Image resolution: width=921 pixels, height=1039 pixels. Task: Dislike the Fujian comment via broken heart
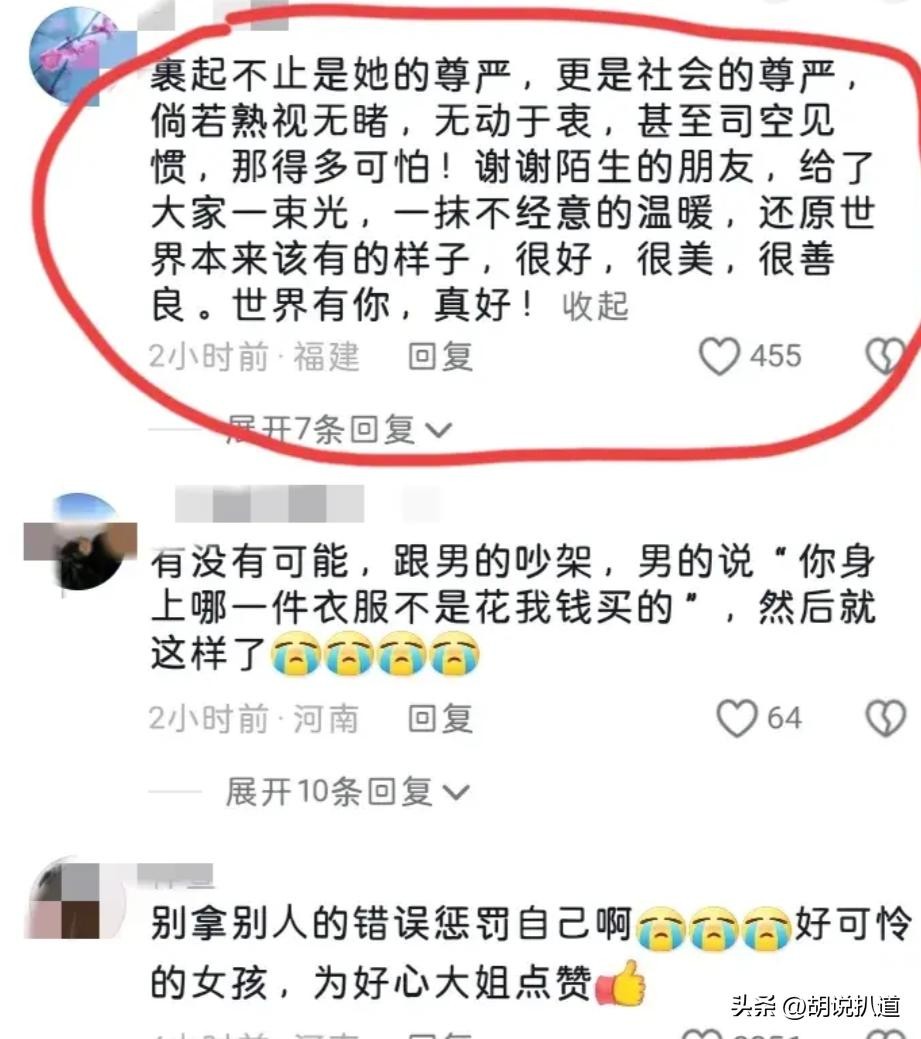pyautogui.click(x=886, y=356)
